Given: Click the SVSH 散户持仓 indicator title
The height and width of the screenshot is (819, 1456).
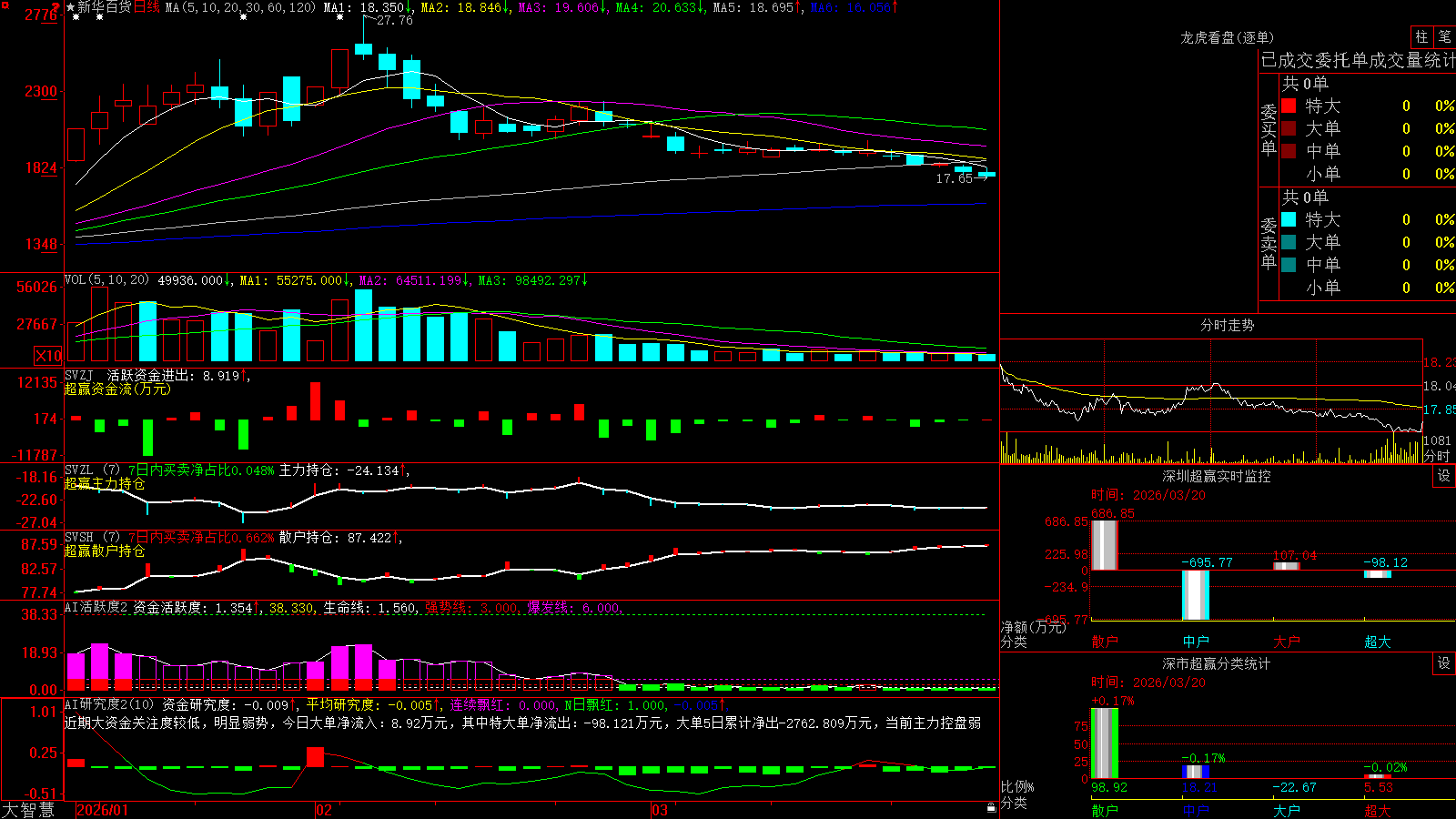Looking at the screenshot, I should [x=78, y=537].
